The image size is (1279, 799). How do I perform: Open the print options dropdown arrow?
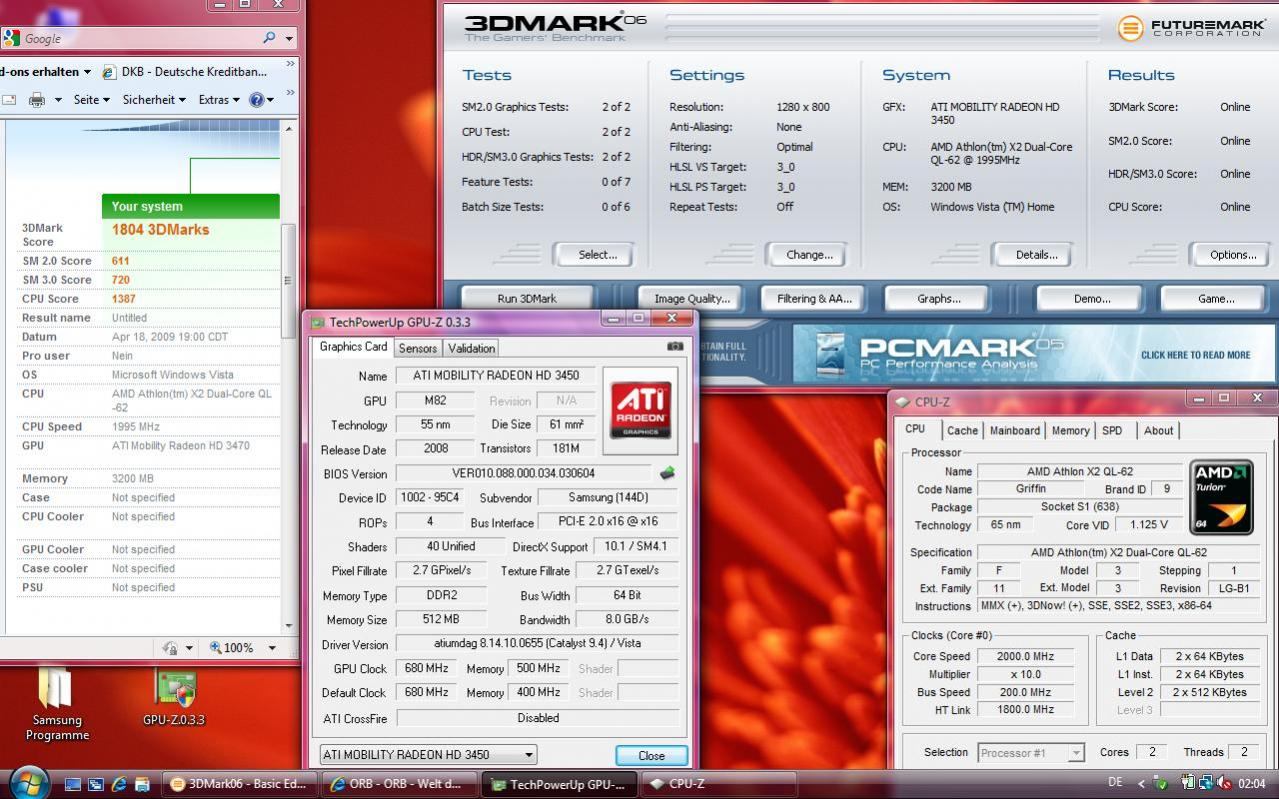coord(58,99)
